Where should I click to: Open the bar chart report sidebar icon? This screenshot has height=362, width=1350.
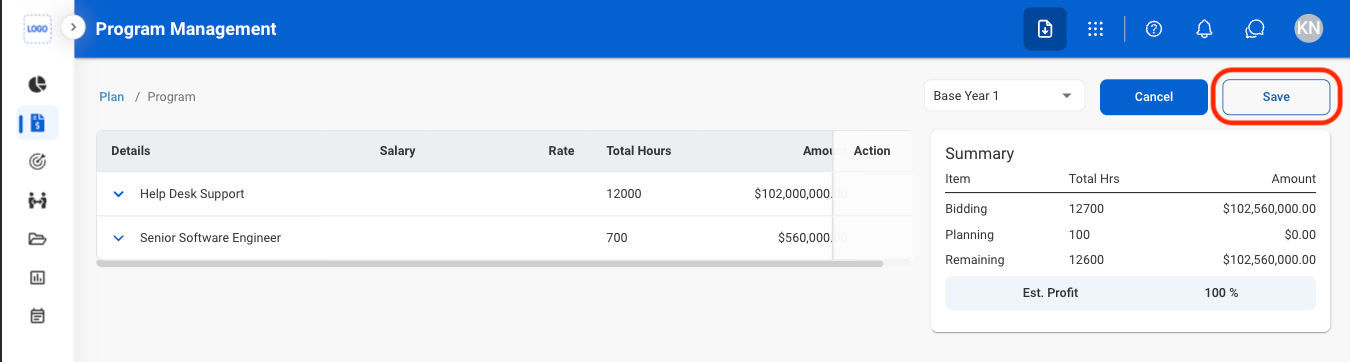38,278
